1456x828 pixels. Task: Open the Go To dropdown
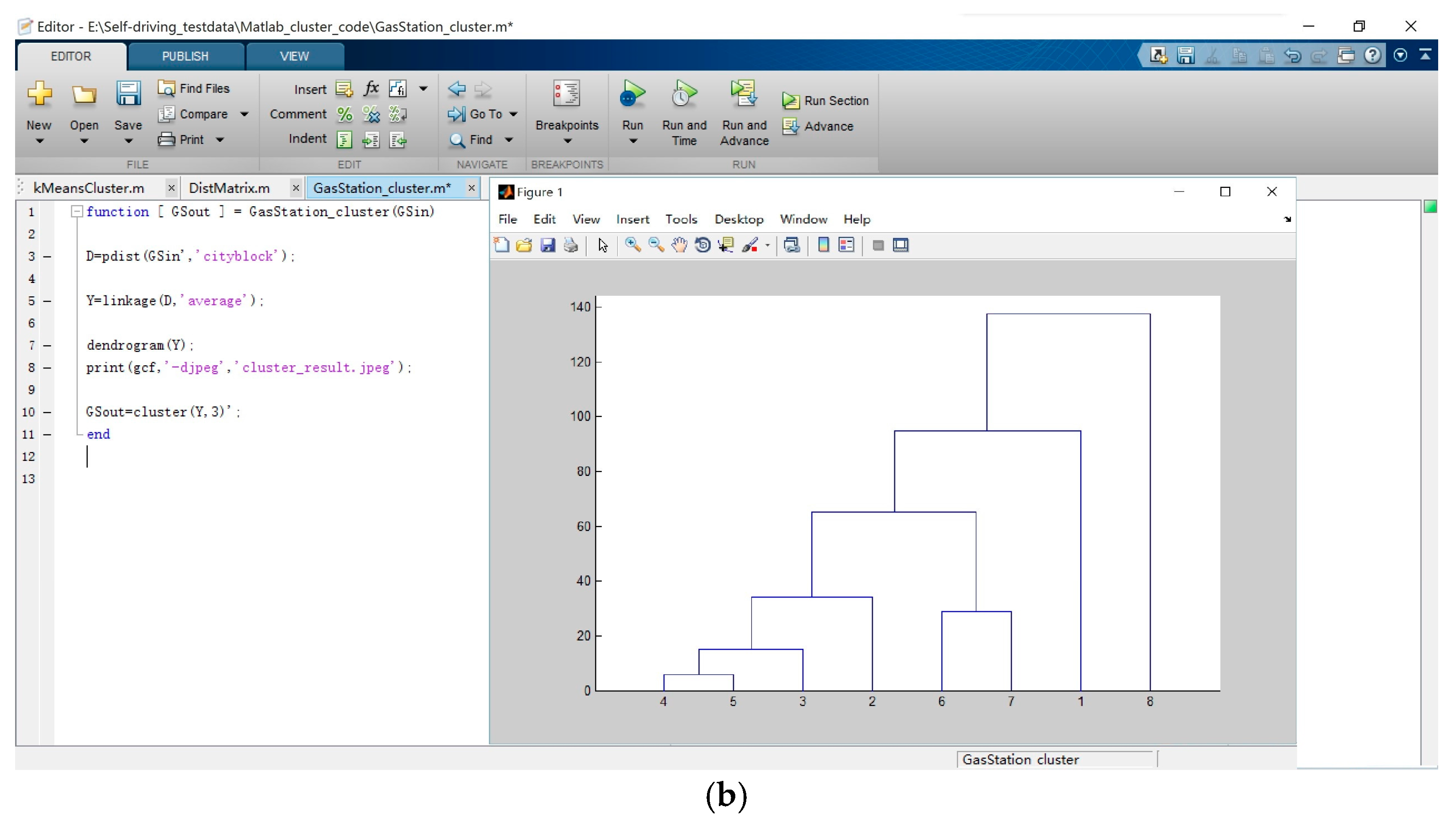point(514,114)
